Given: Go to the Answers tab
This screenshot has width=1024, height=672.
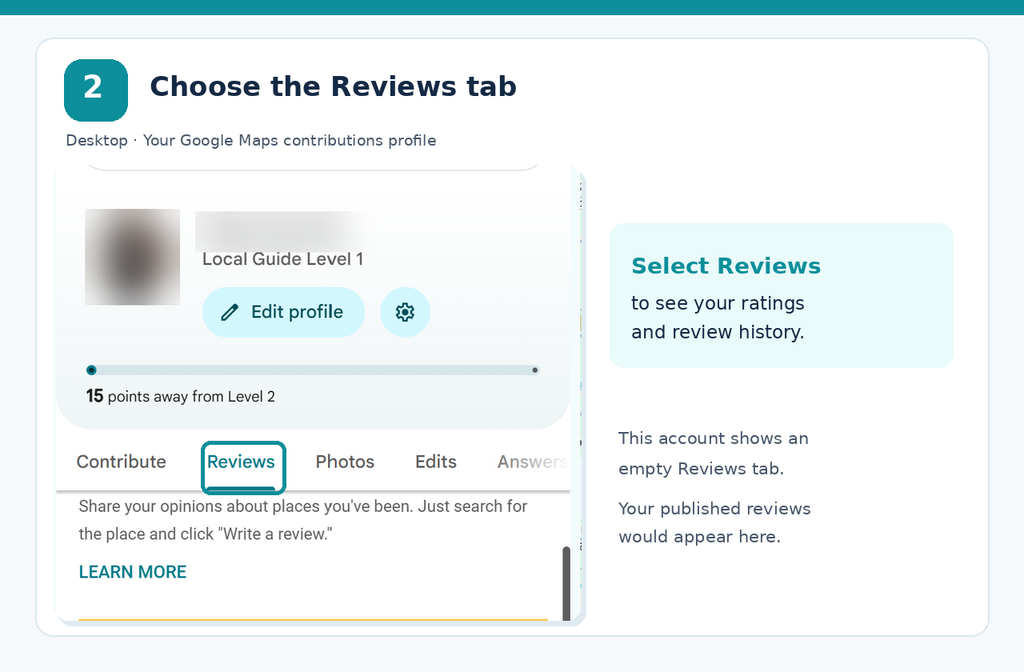Looking at the screenshot, I should click(x=532, y=462).
